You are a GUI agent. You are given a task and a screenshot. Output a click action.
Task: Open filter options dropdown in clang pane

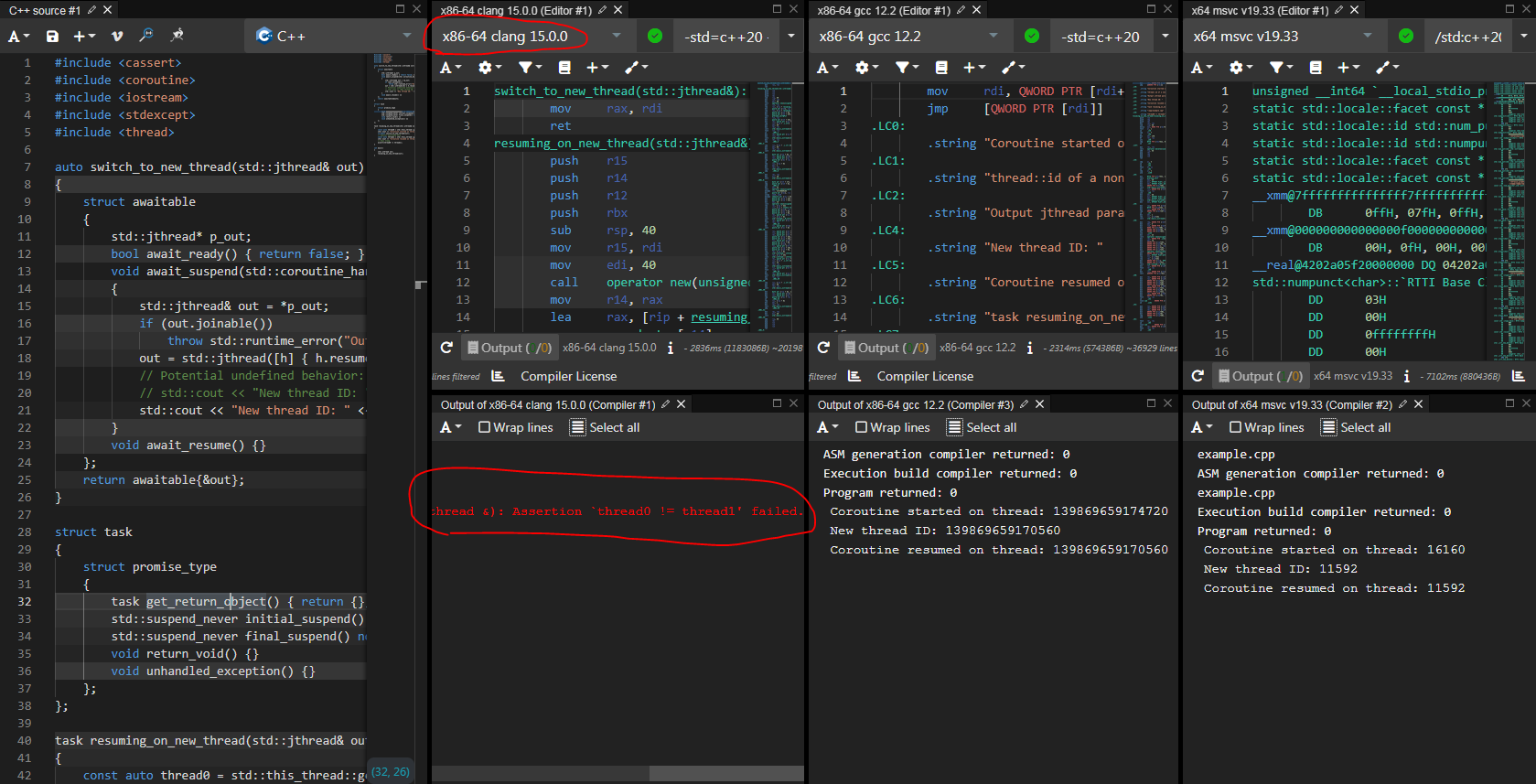coord(530,68)
